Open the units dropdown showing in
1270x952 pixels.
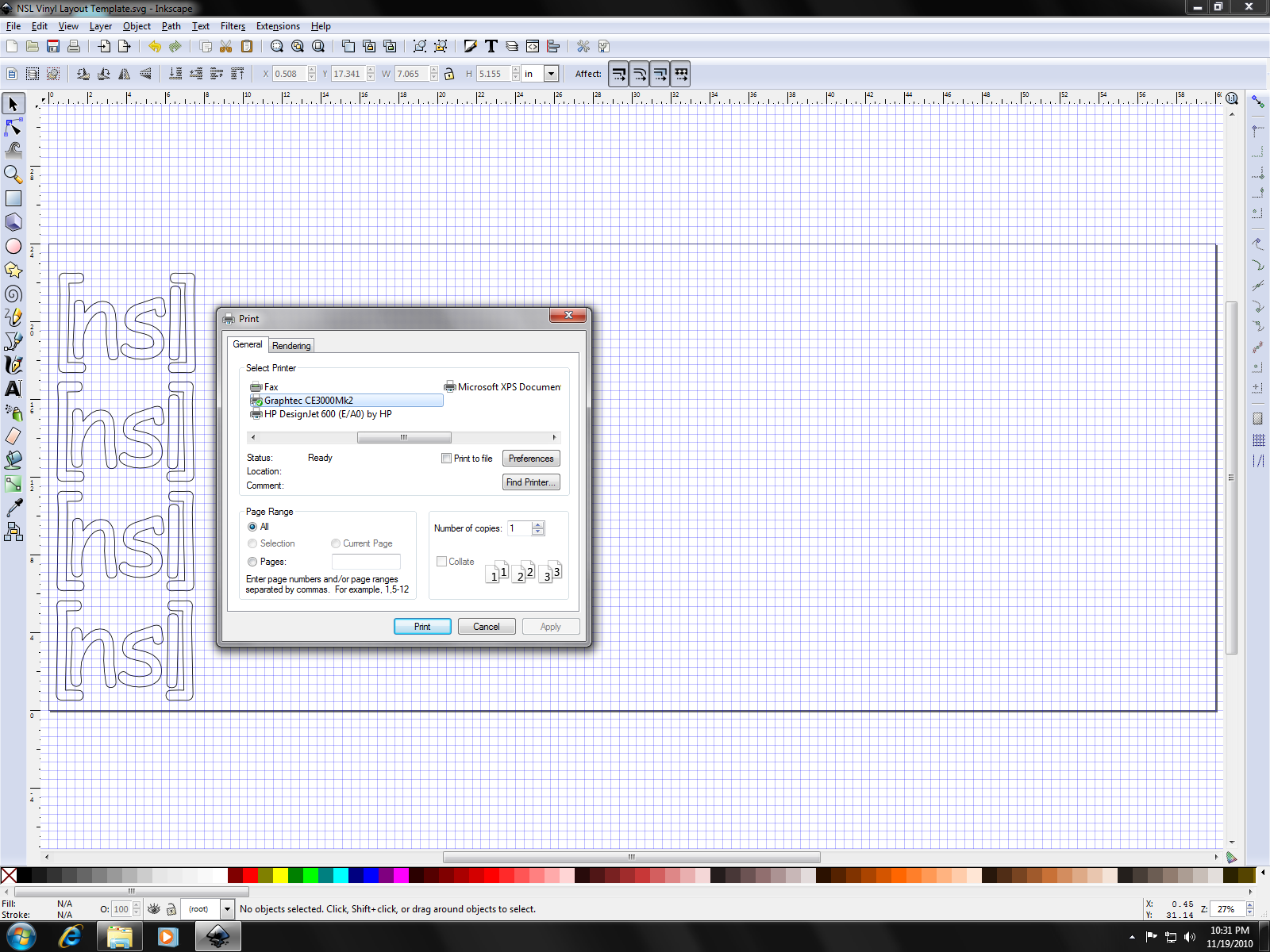point(551,74)
